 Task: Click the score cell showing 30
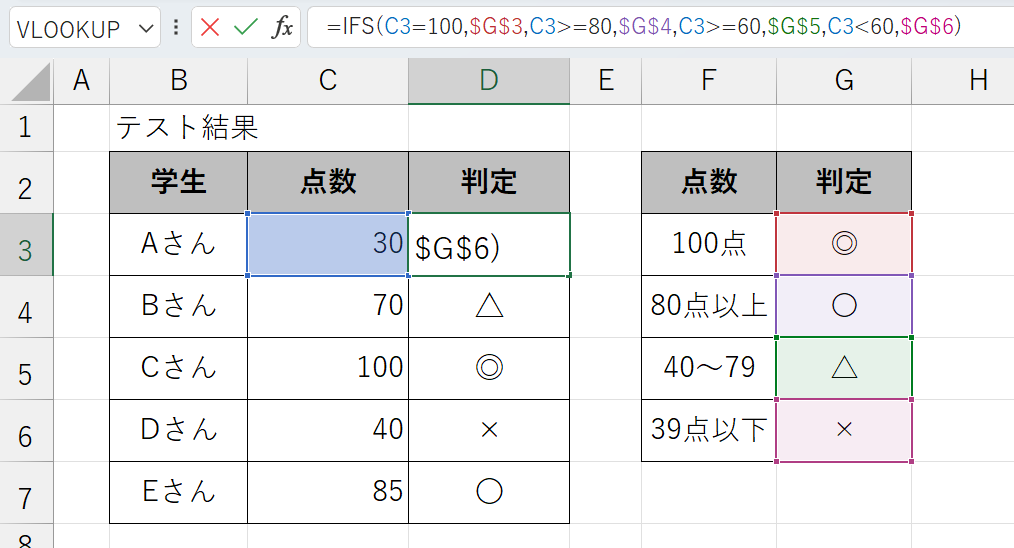pyautogui.click(x=328, y=245)
